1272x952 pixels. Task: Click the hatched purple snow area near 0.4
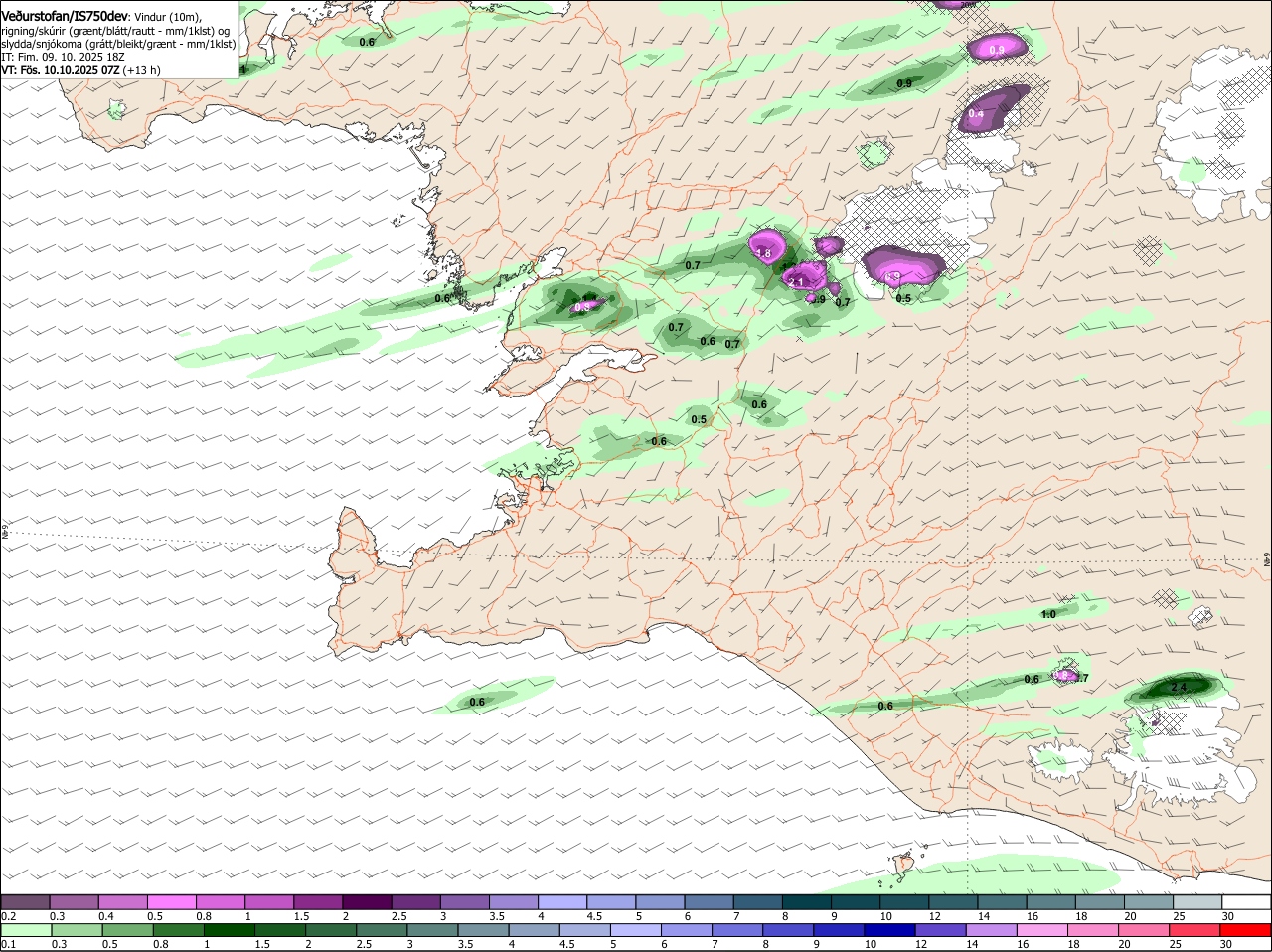[x=994, y=108]
